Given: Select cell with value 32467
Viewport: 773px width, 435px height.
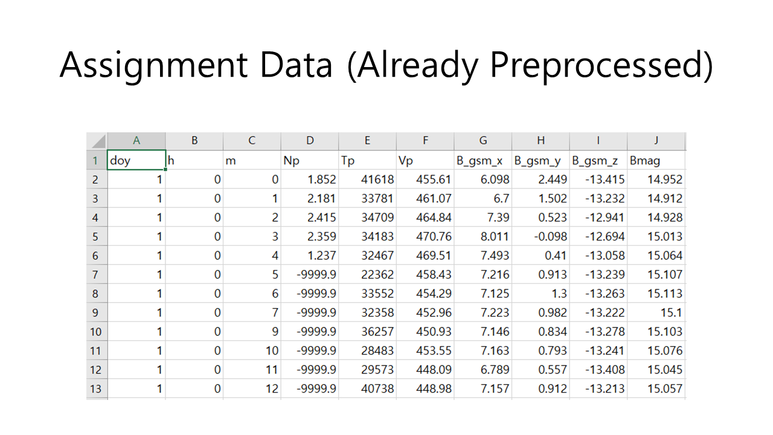Looking at the screenshot, I should click(x=367, y=255).
